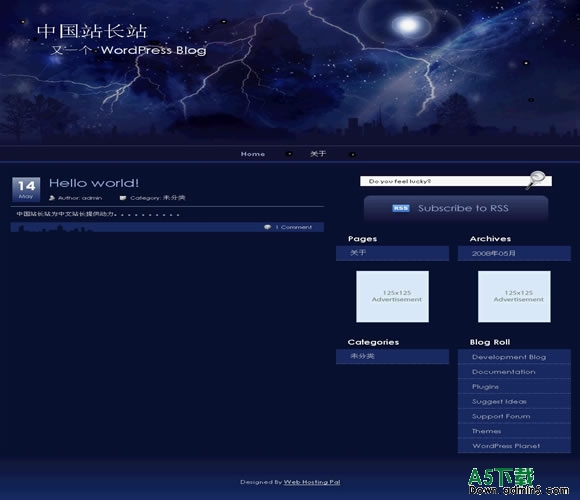
Task: Open the 关于 navigation menu item
Action: [x=318, y=153]
